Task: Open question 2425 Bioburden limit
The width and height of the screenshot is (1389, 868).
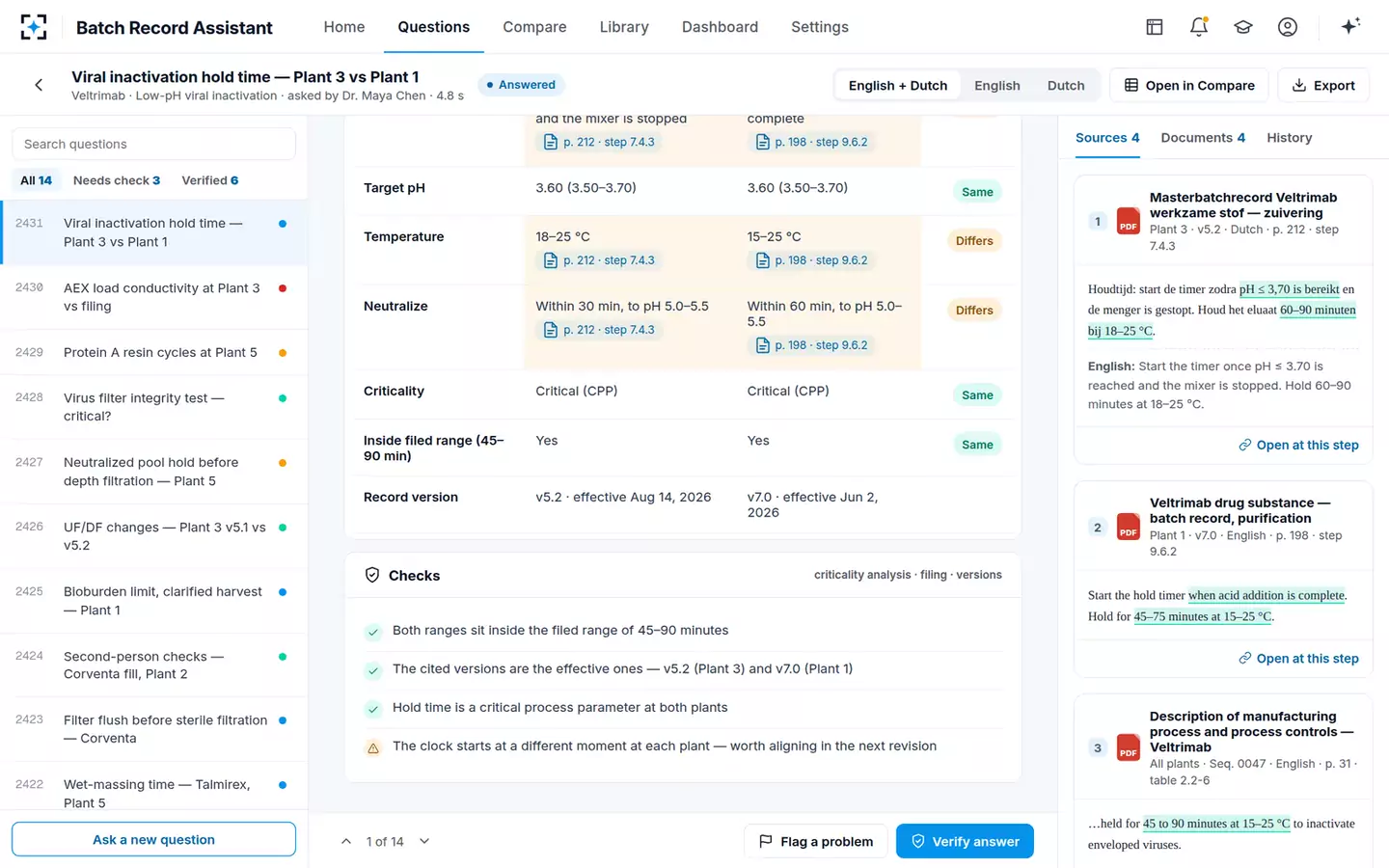Action: [154, 601]
